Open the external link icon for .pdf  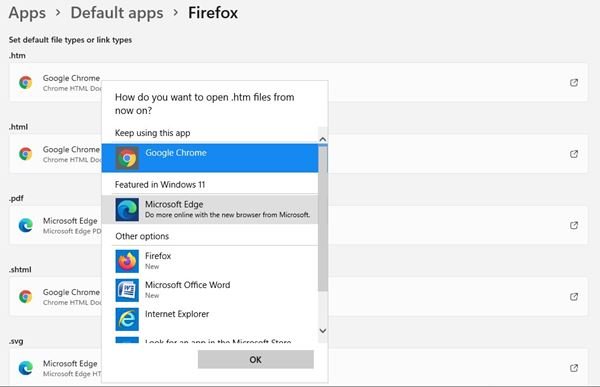click(574, 225)
